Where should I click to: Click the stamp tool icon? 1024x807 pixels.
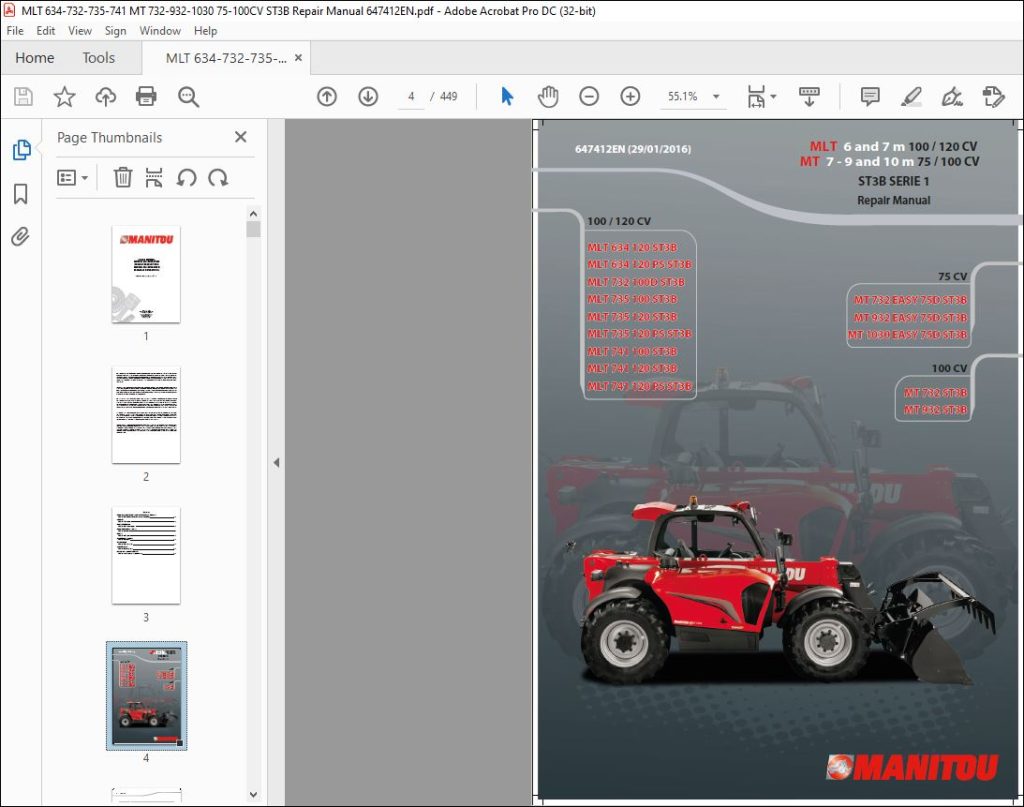coord(993,97)
